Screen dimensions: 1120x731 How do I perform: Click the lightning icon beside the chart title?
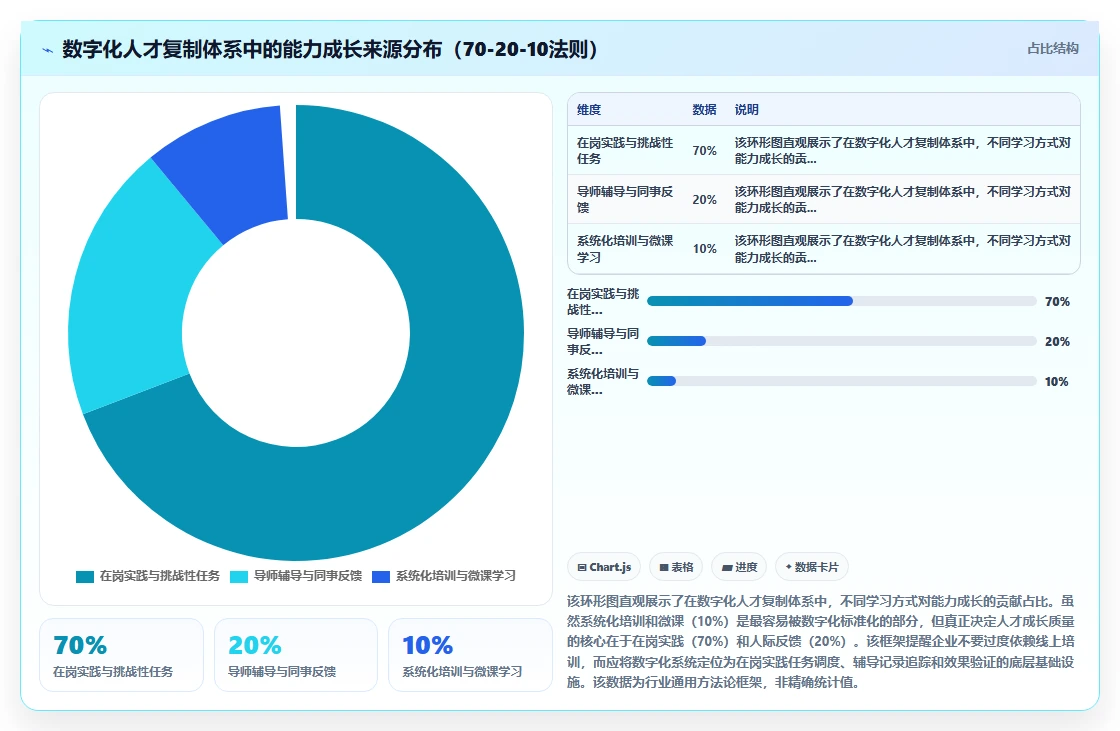[x=48, y=50]
